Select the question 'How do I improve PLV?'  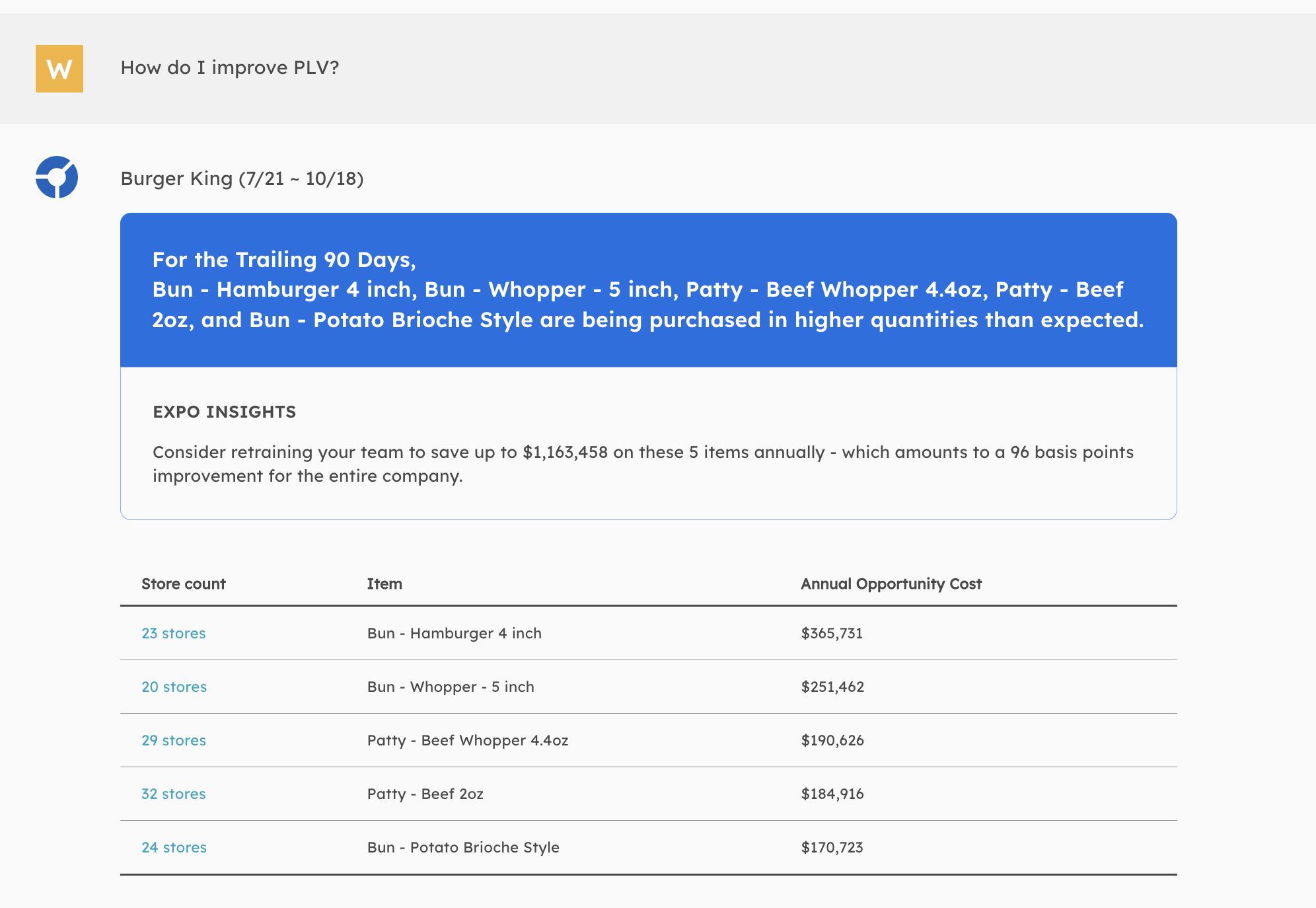230,67
